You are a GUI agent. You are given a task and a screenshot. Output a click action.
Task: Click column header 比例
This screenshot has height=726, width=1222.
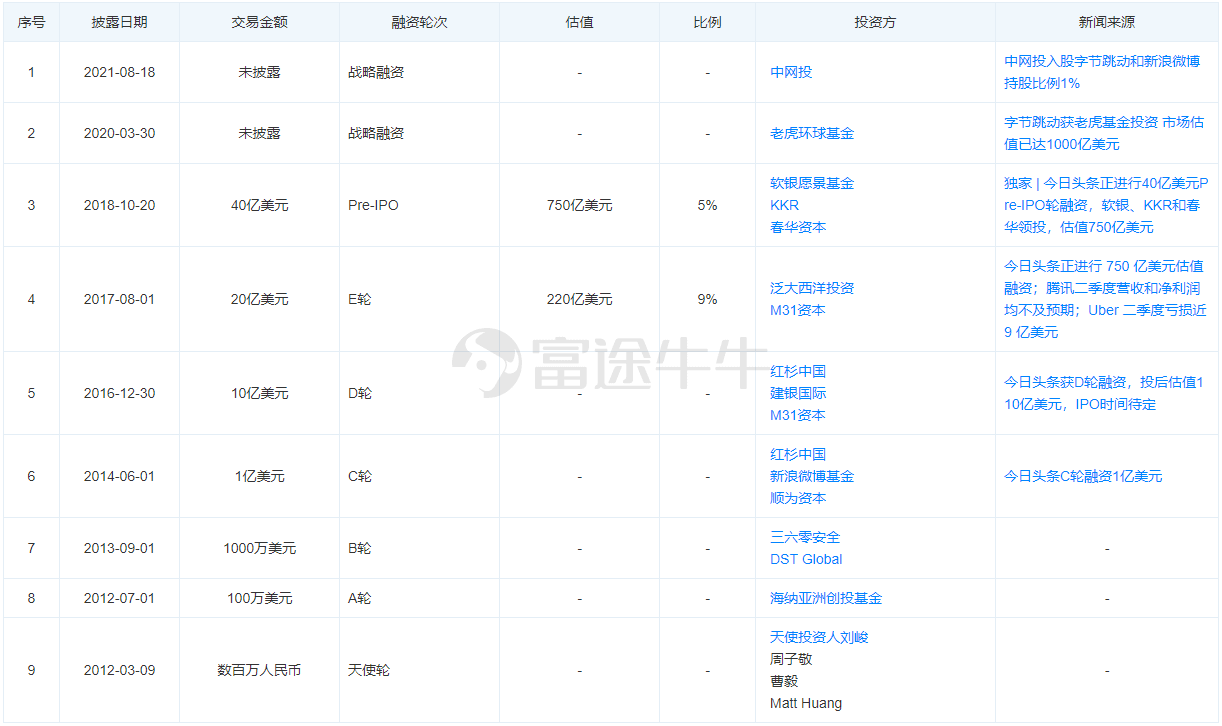coord(707,21)
